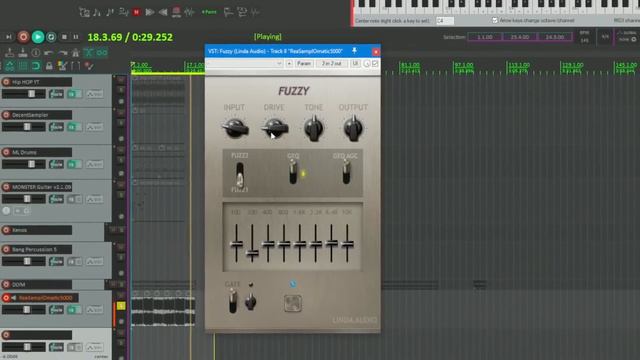Toggle the FX bypass checkbox in Fuzzy window
640x360 pixels.
(x=375, y=64)
